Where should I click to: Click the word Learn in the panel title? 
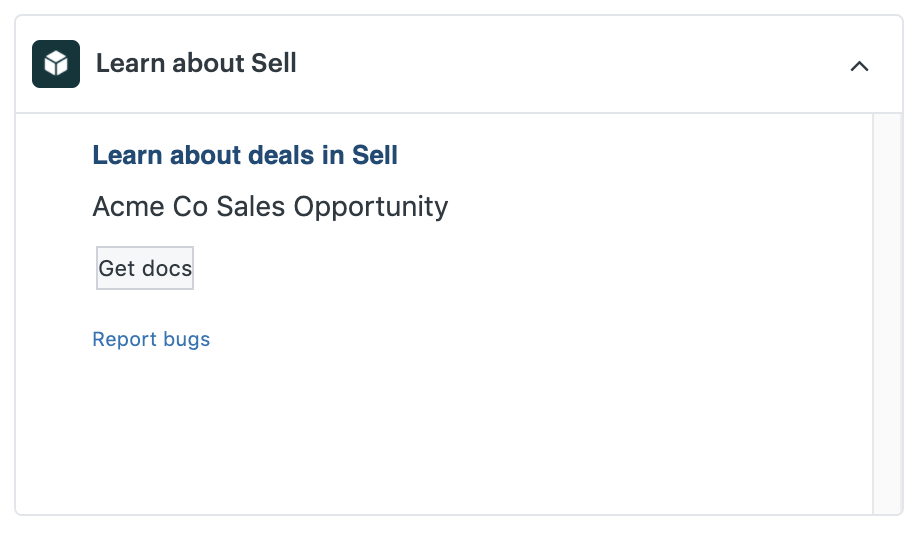click(130, 63)
